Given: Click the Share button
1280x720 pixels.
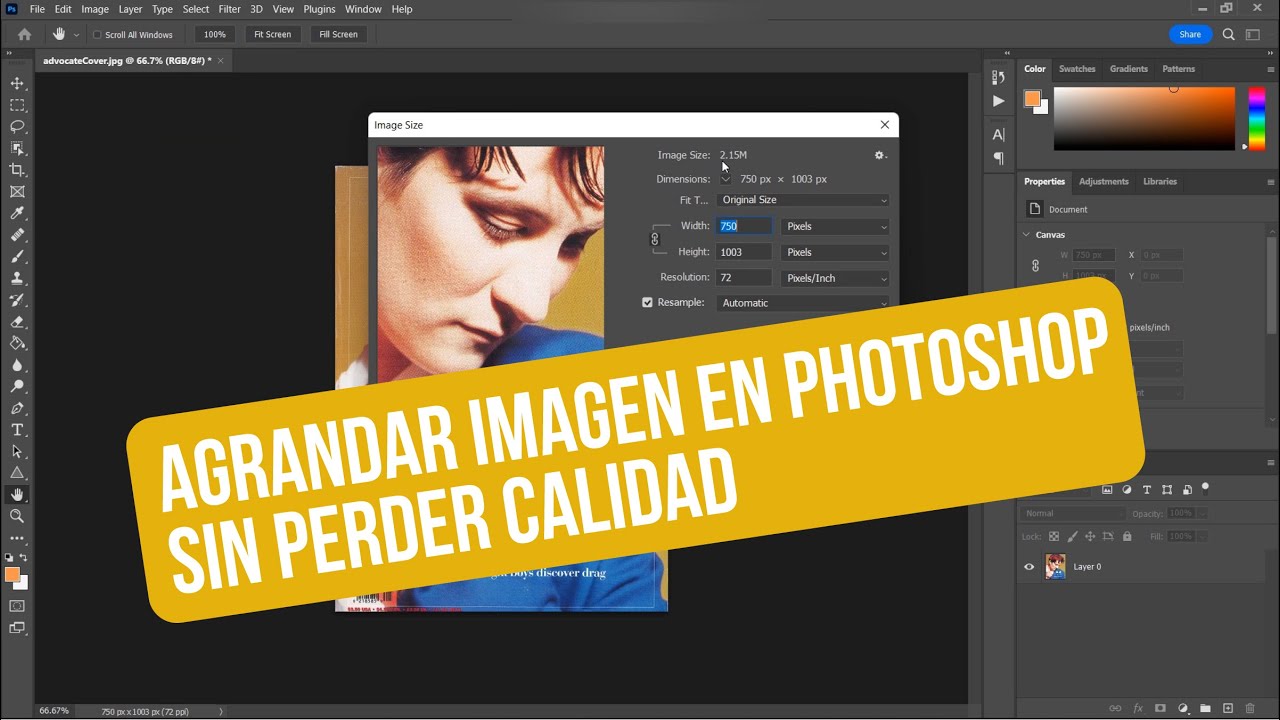Looking at the screenshot, I should (1190, 34).
